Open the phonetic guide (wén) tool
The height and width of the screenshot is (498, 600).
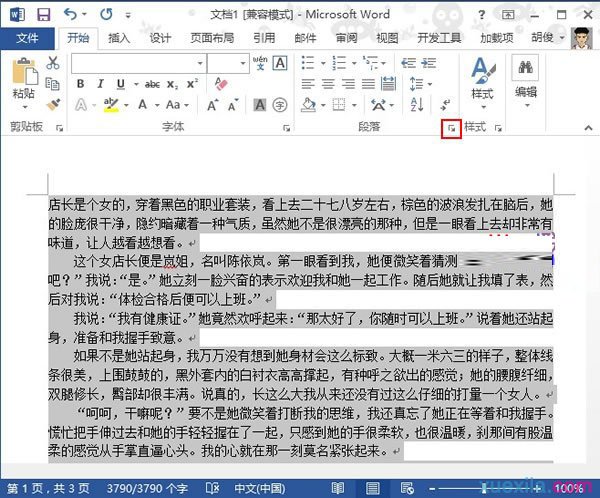tap(260, 63)
